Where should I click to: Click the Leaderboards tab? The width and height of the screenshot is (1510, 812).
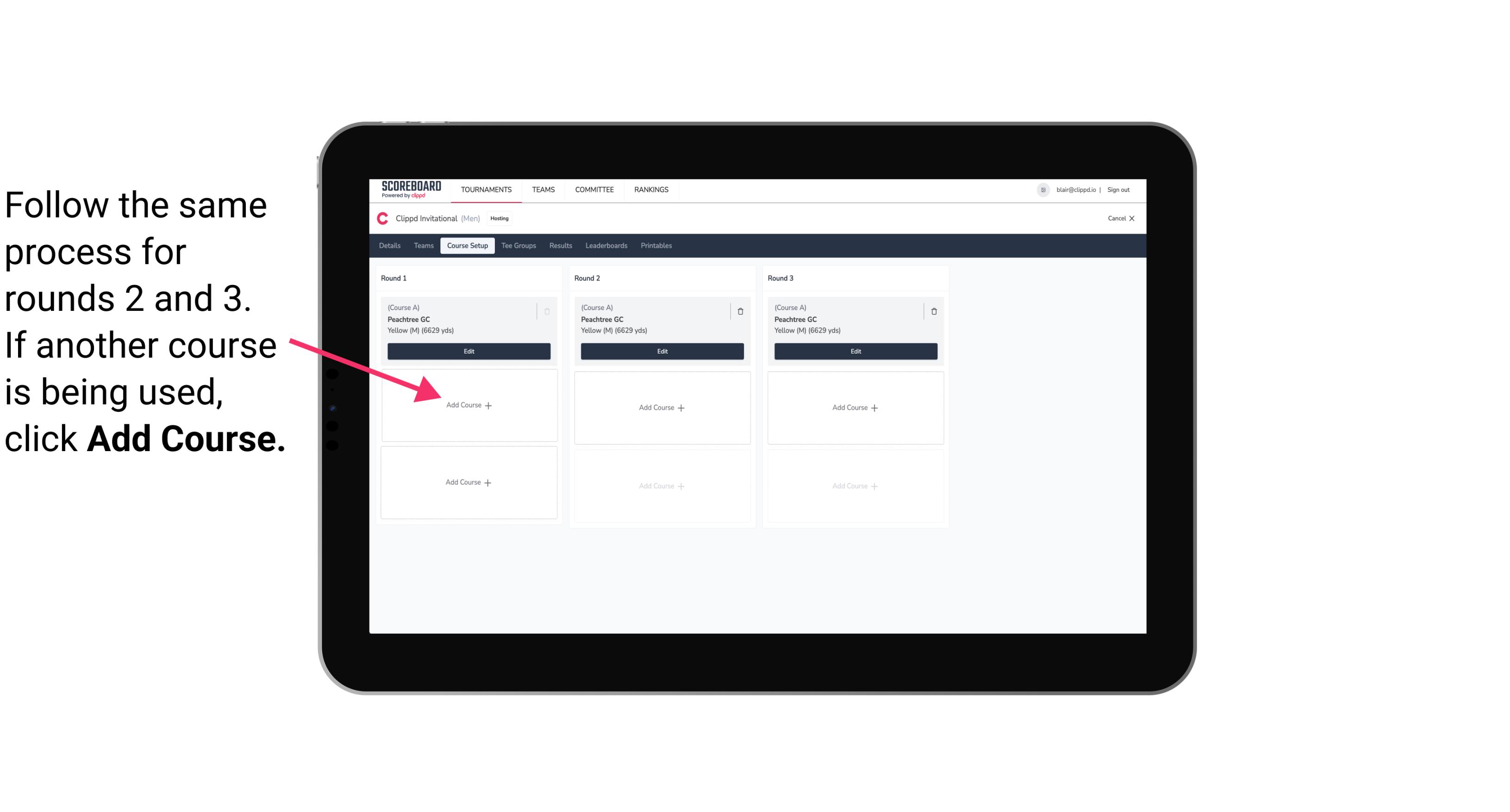607,246
